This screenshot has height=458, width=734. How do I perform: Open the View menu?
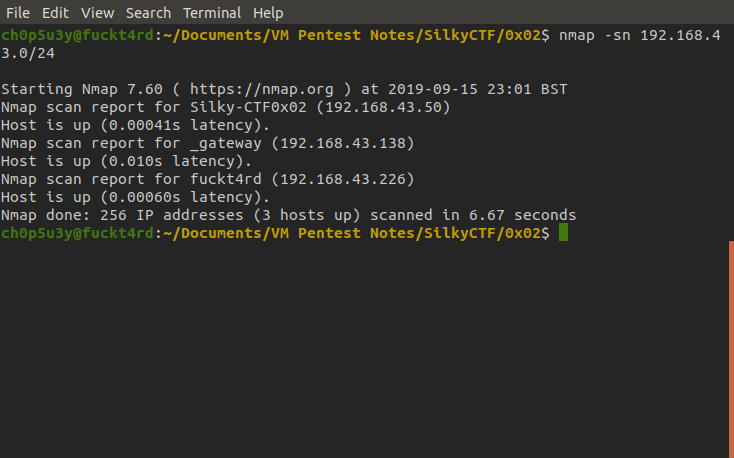tap(97, 13)
